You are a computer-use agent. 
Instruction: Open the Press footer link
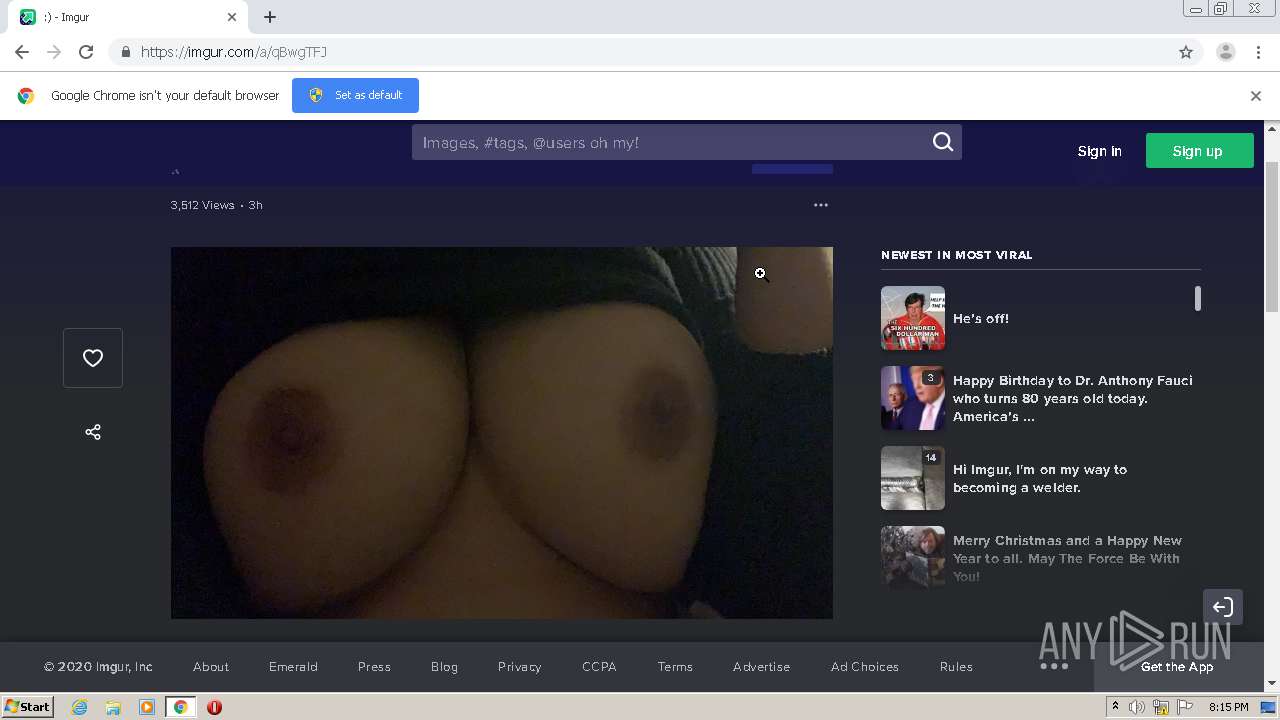pos(374,667)
